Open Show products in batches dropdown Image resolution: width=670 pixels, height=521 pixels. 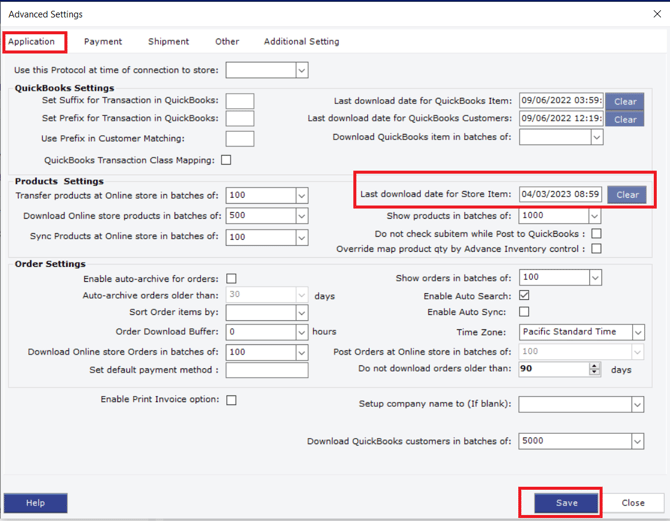[594, 216]
